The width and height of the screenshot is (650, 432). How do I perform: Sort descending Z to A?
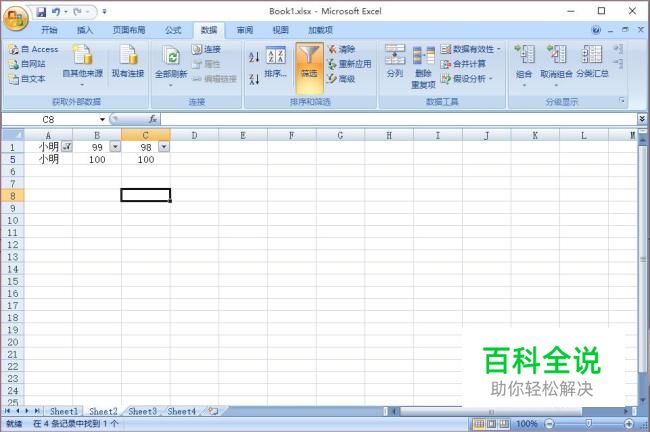tap(254, 78)
